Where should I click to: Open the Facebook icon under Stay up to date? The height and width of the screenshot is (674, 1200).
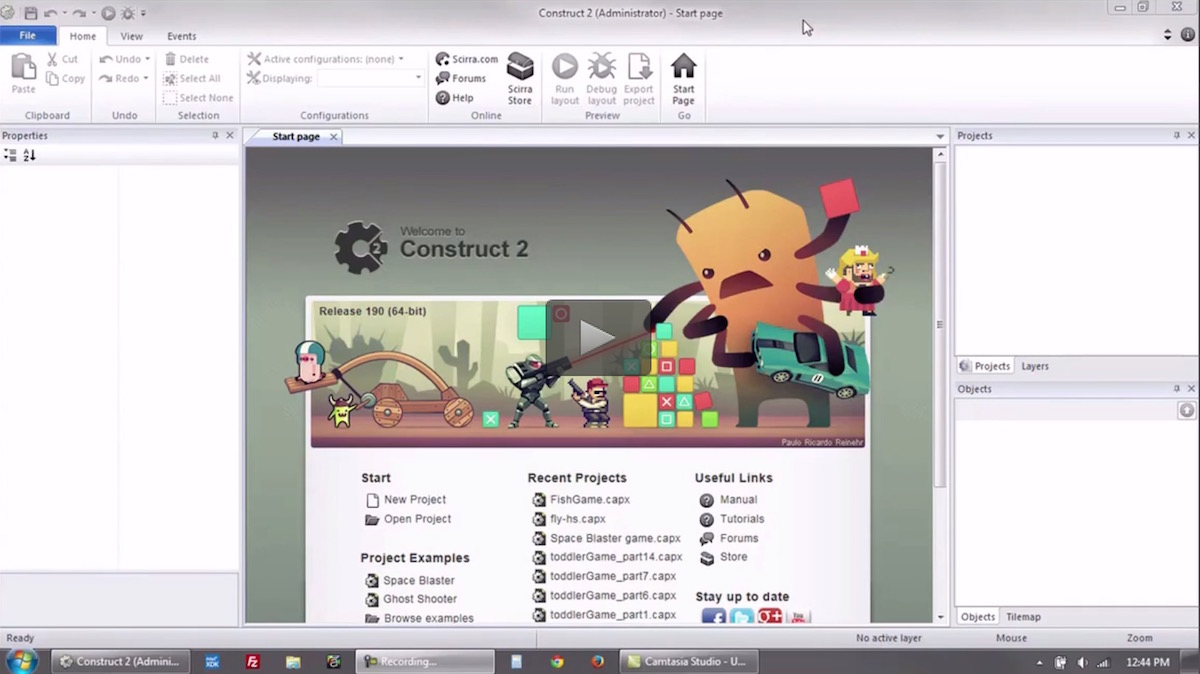click(713, 617)
